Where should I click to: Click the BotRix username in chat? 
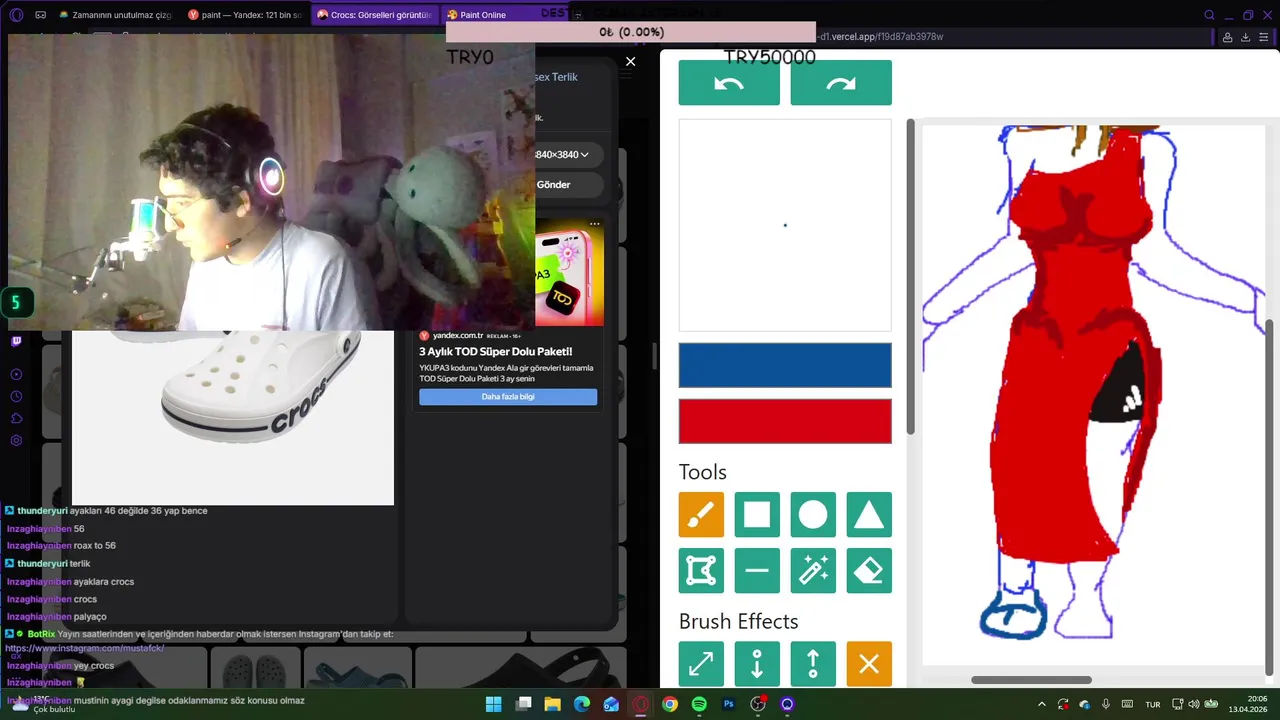point(41,634)
